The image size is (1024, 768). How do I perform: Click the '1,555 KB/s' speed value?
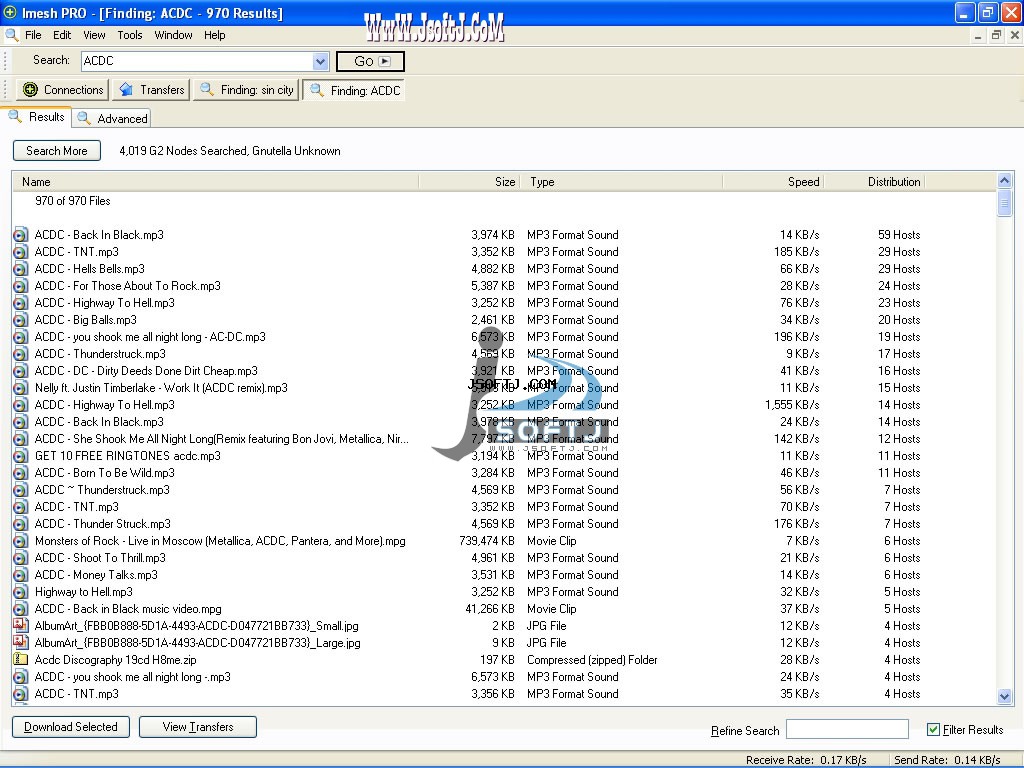[x=792, y=405]
